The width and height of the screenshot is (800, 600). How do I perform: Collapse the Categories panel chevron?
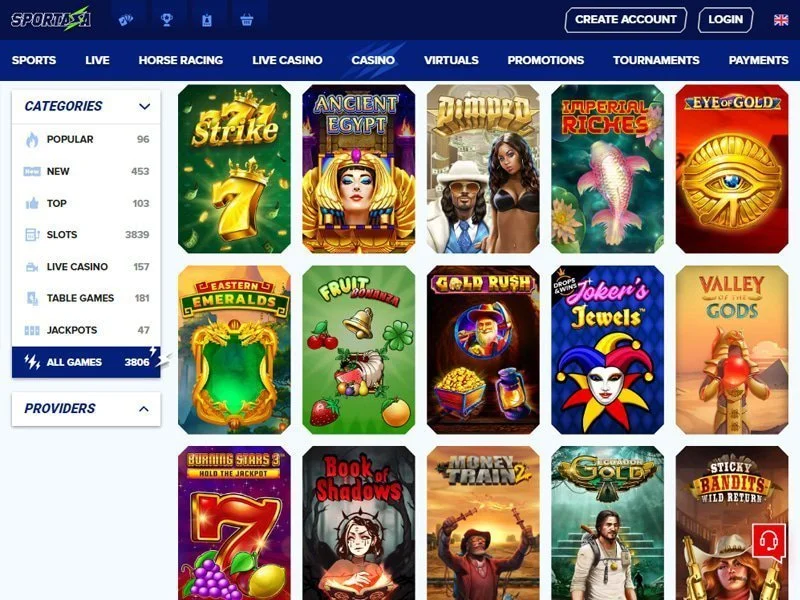pyautogui.click(x=144, y=106)
